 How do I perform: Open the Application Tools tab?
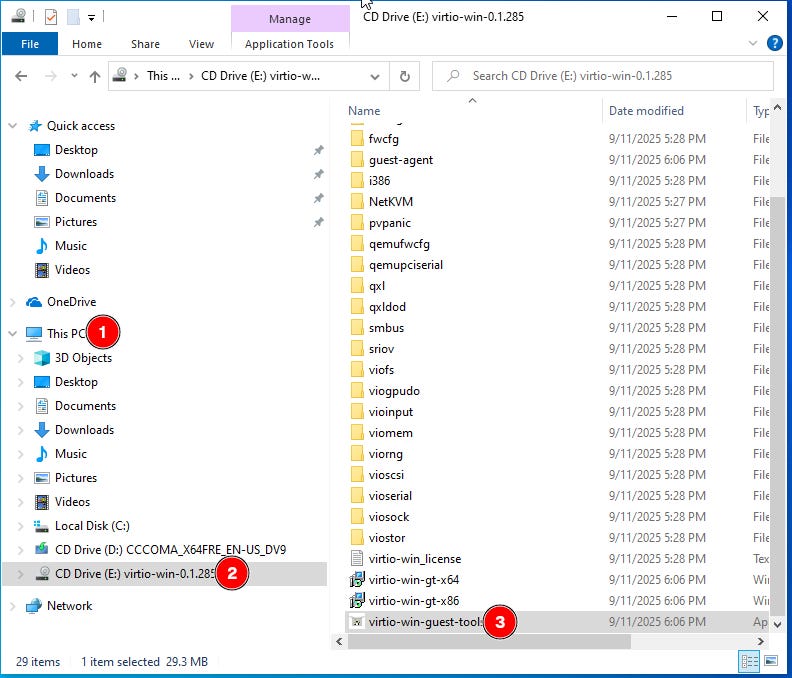[289, 44]
